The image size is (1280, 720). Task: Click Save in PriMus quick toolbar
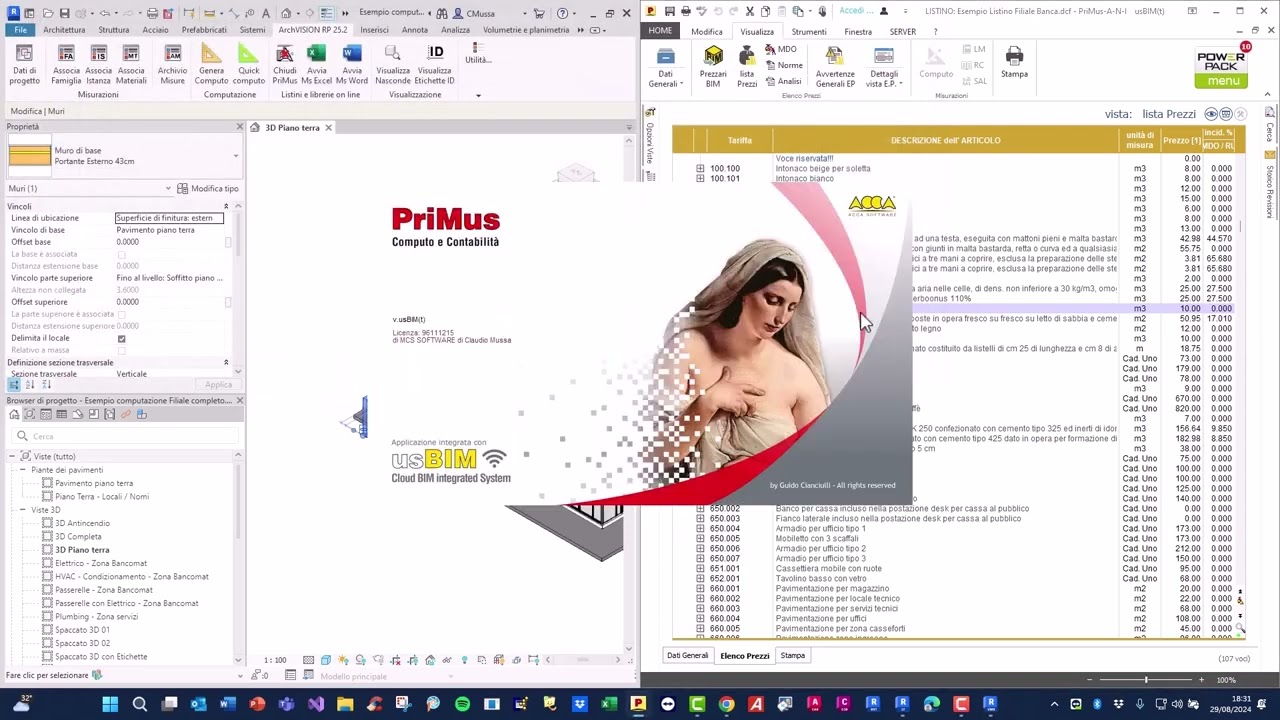pos(669,11)
